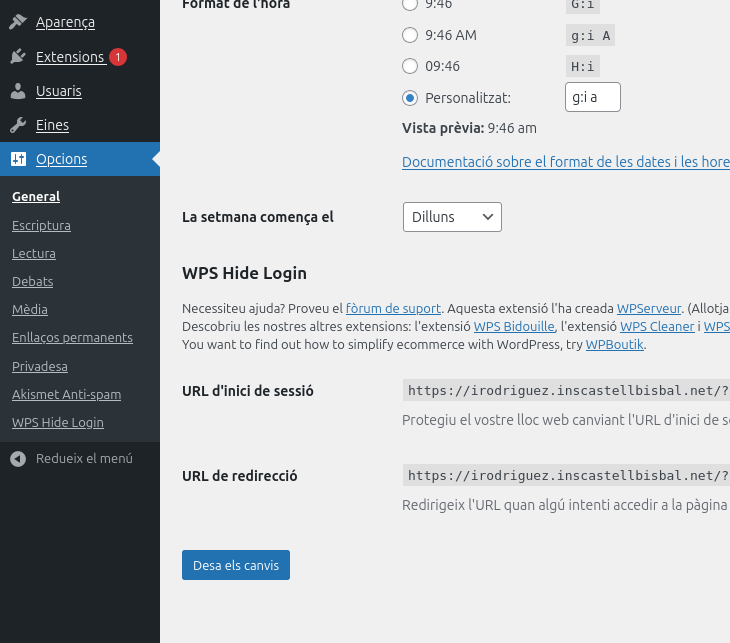730x643 pixels.
Task: Open the week start day dropdown
Action: pyautogui.click(x=451, y=217)
